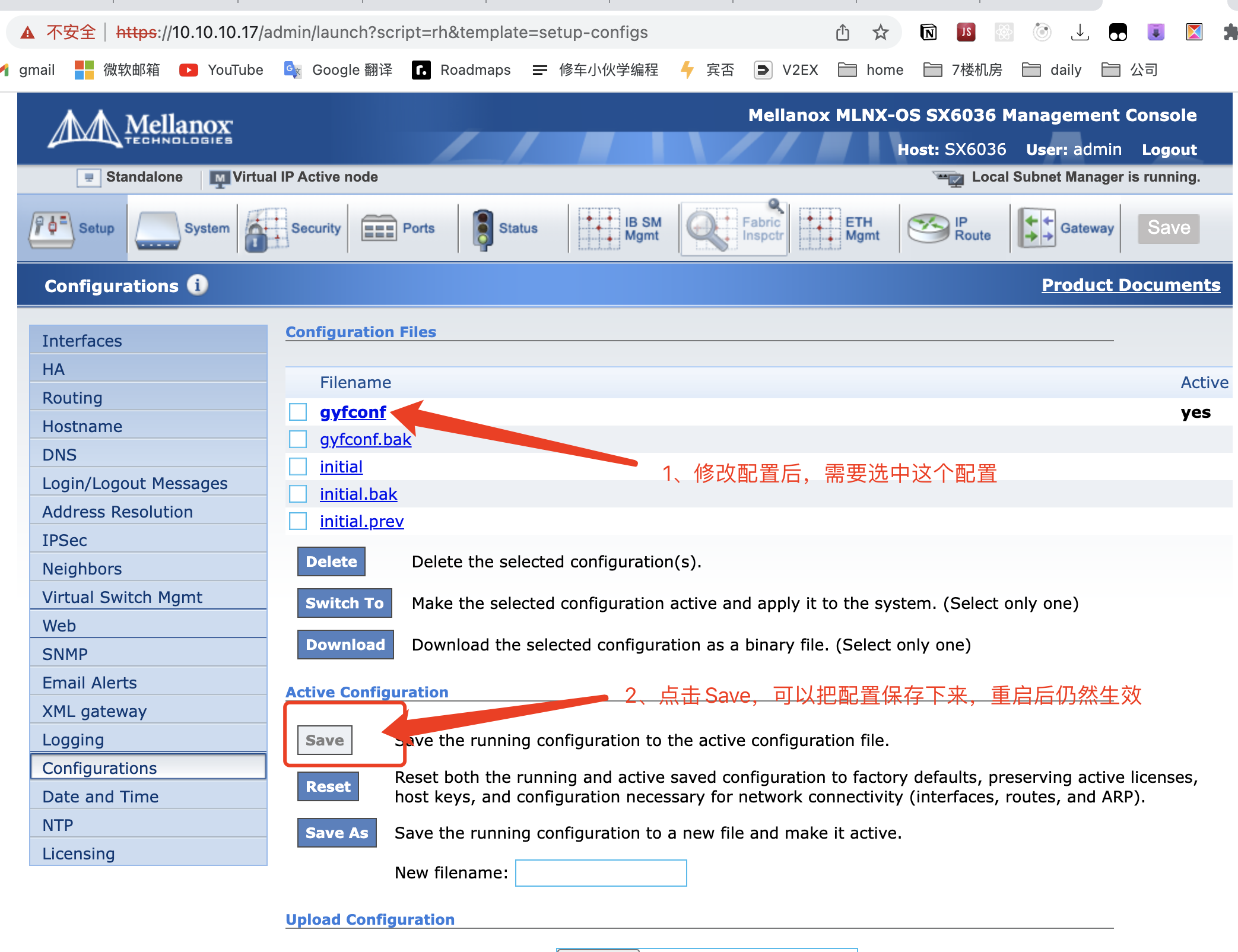This screenshot has width=1238, height=952.
Task: Open the 微软邮箱 bookmark
Action: (x=118, y=70)
